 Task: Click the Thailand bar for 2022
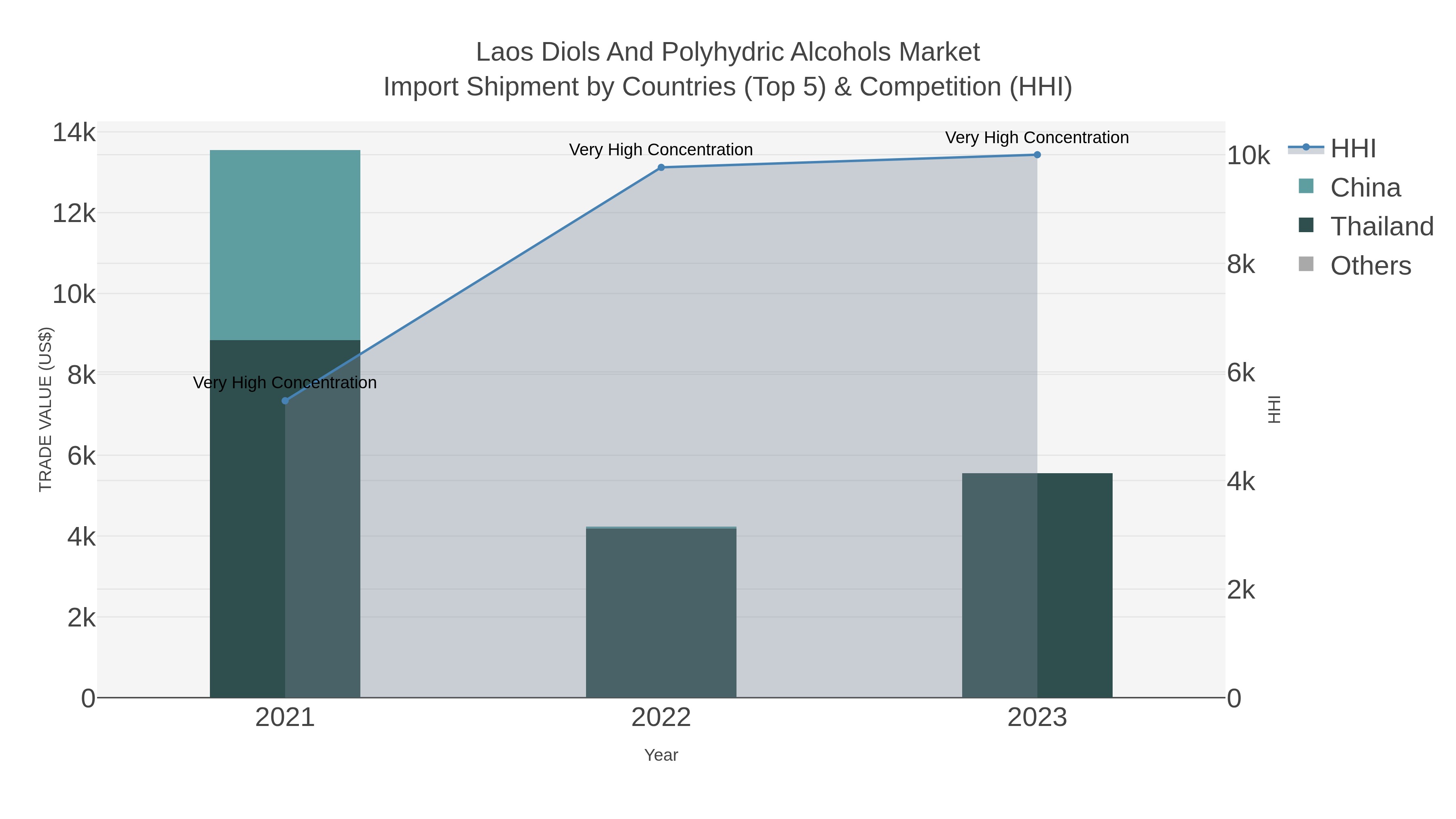[661, 613]
